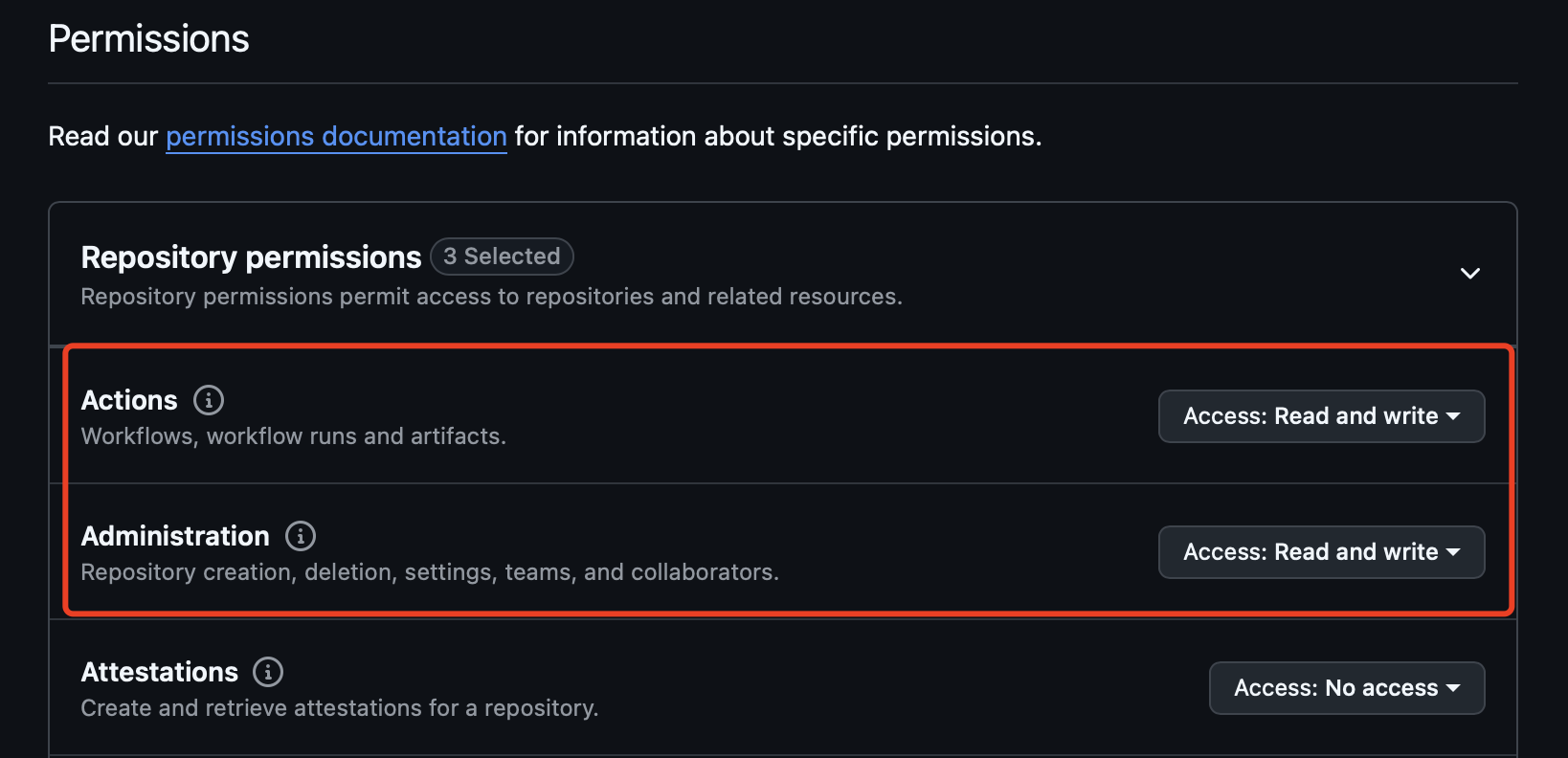Collapse Repository permissions with the chevron
The height and width of the screenshot is (758, 1568).
pyautogui.click(x=1469, y=274)
